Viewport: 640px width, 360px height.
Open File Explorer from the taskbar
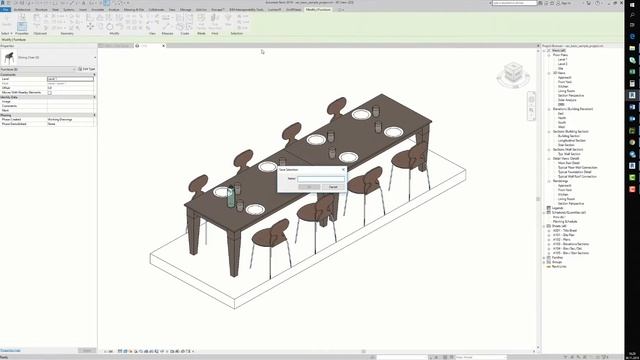[632, 48]
